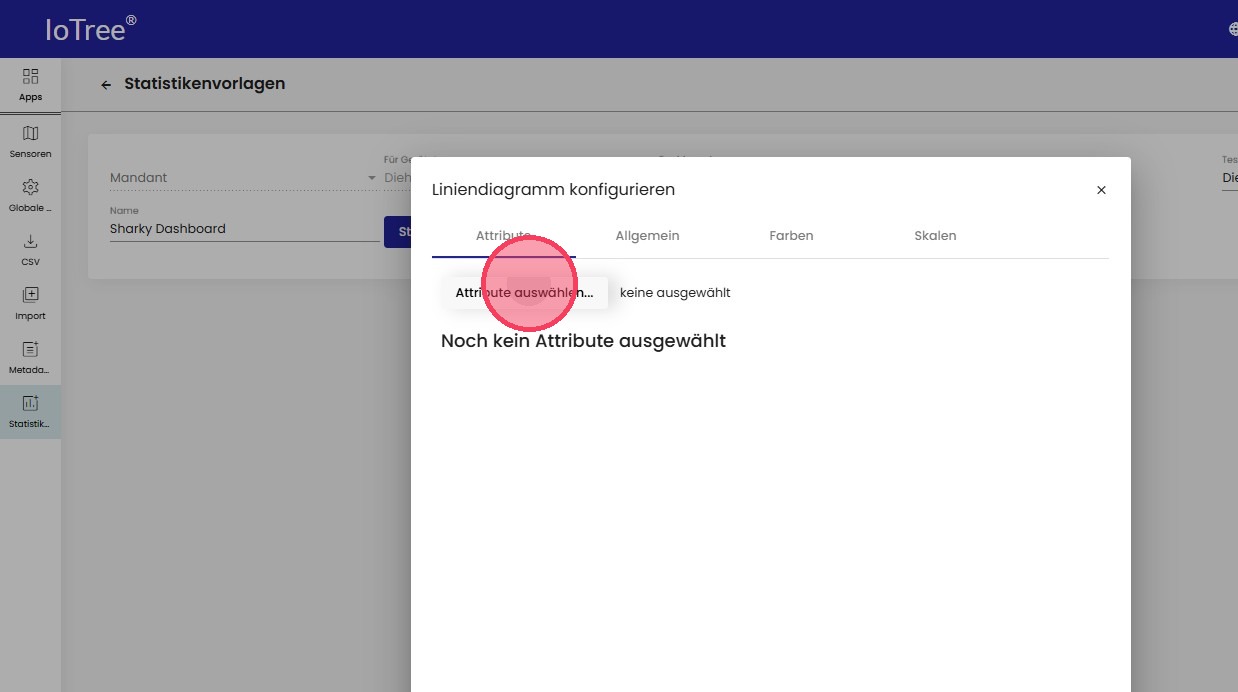Click the globe language icon

tap(1232, 29)
